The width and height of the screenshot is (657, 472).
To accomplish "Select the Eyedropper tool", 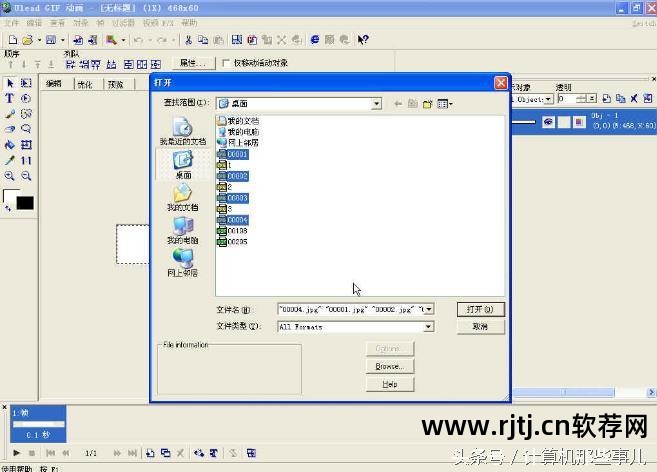I will coord(10,161).
